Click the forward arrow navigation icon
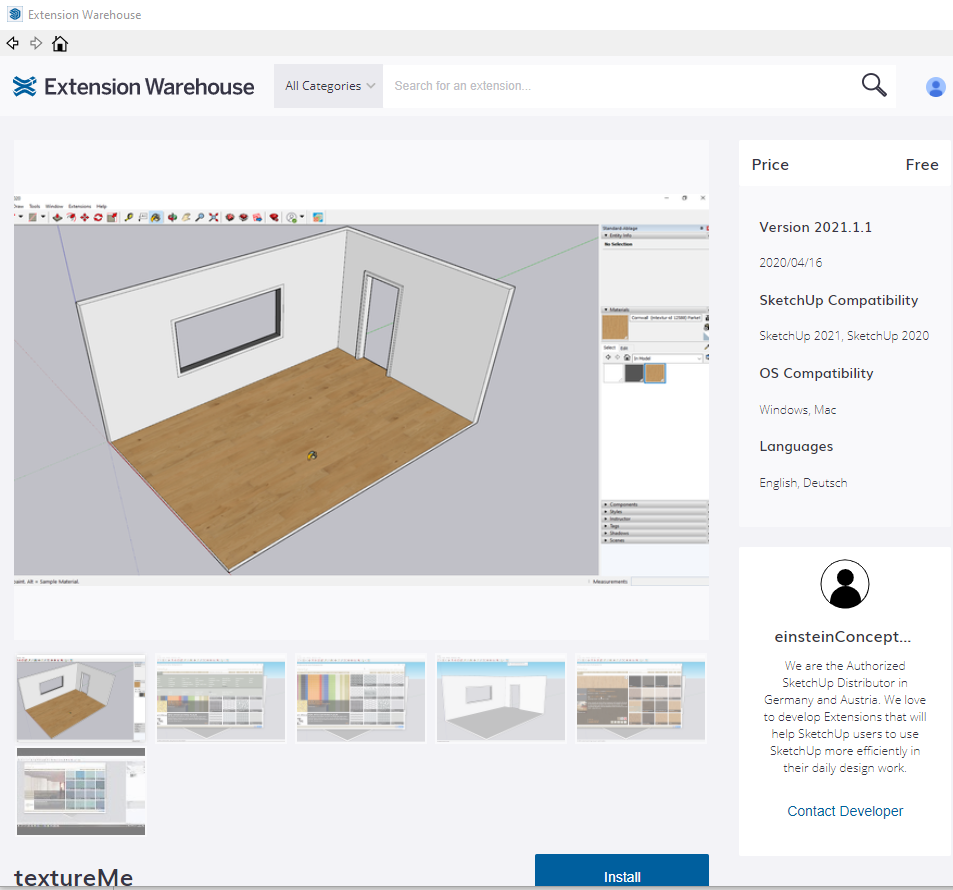Viewport: 953px width, 890px height. tap(36, 43)
